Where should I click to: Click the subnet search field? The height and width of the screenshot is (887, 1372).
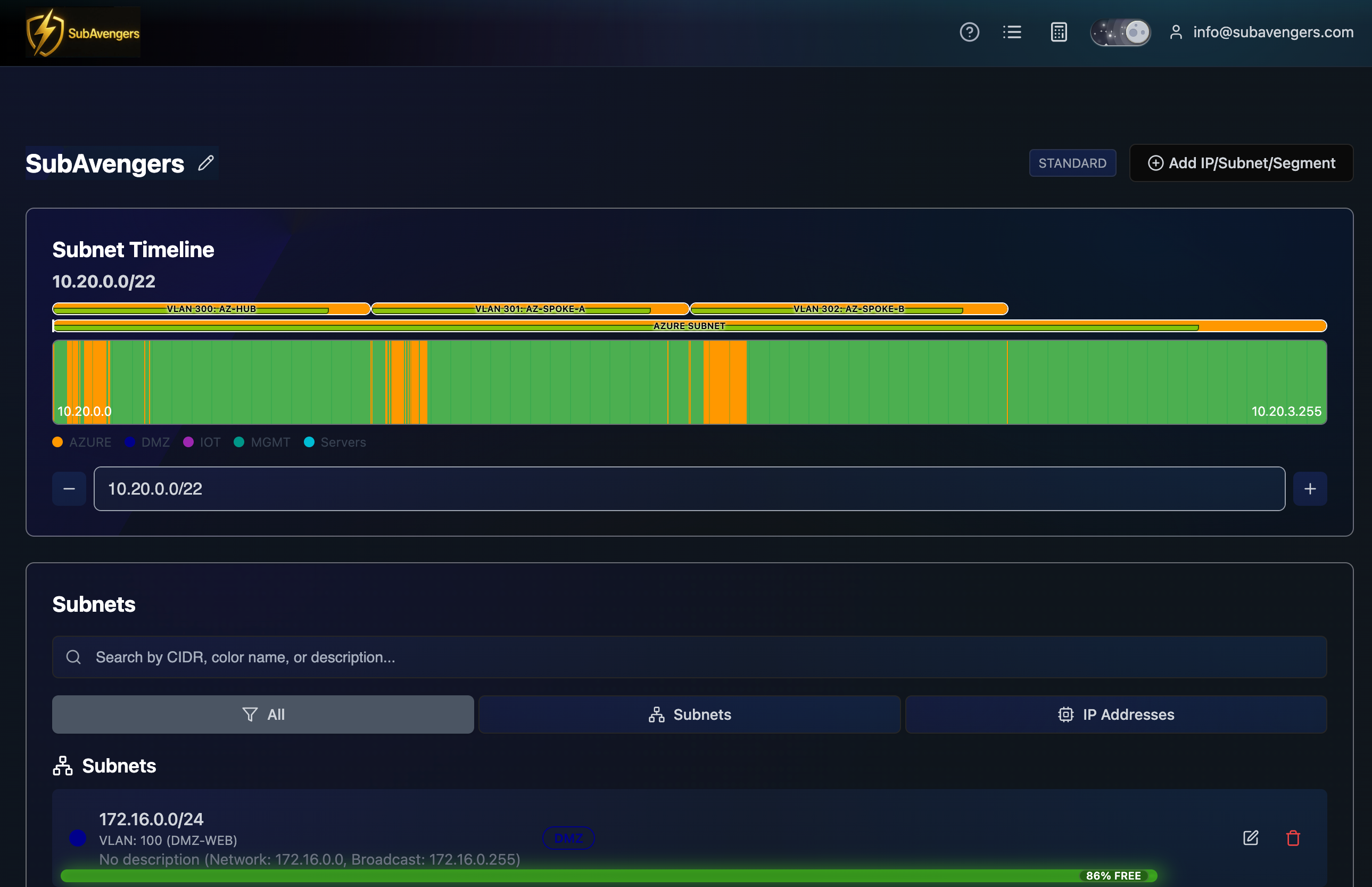point(689,657)
